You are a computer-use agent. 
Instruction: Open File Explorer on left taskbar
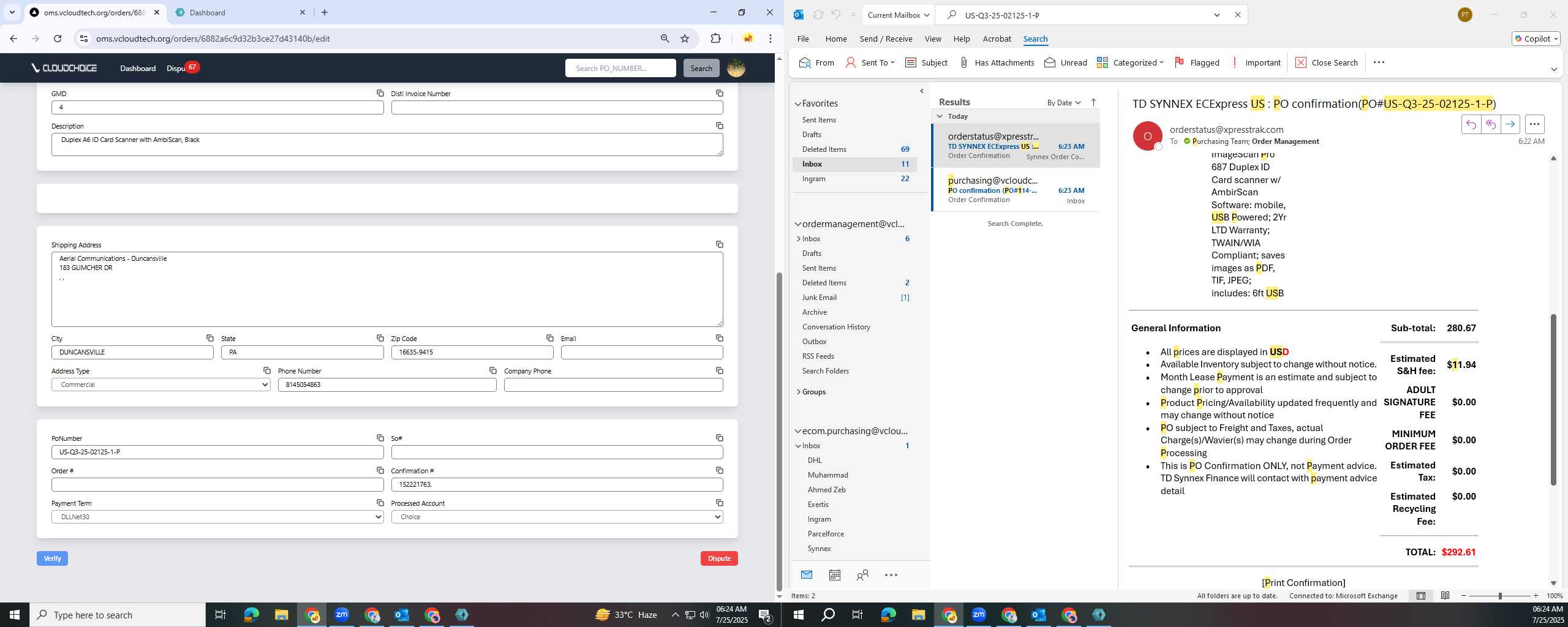(281, 615)
